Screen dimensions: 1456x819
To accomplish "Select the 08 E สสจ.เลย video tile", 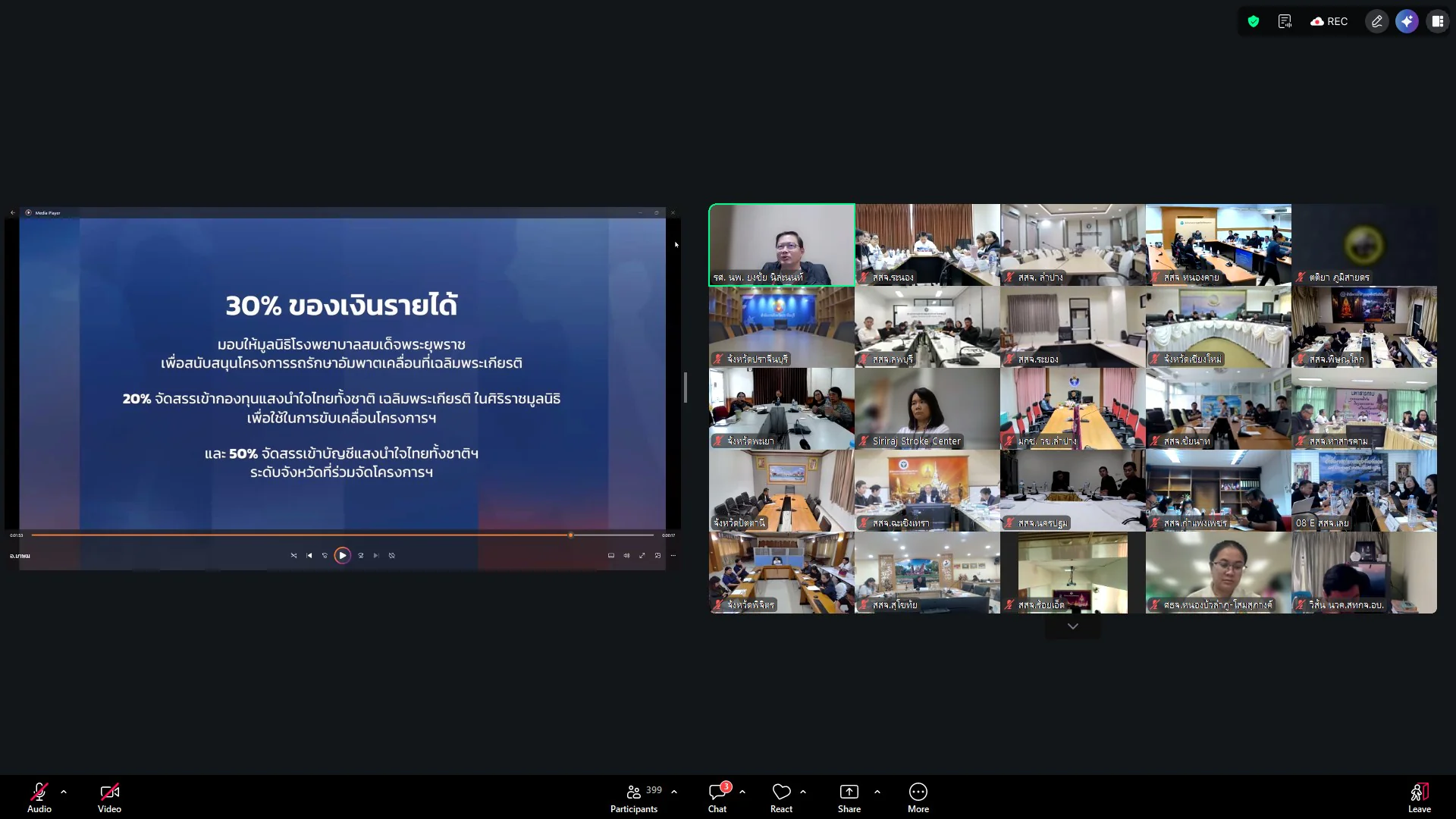I will click(x=1364, y=491).
